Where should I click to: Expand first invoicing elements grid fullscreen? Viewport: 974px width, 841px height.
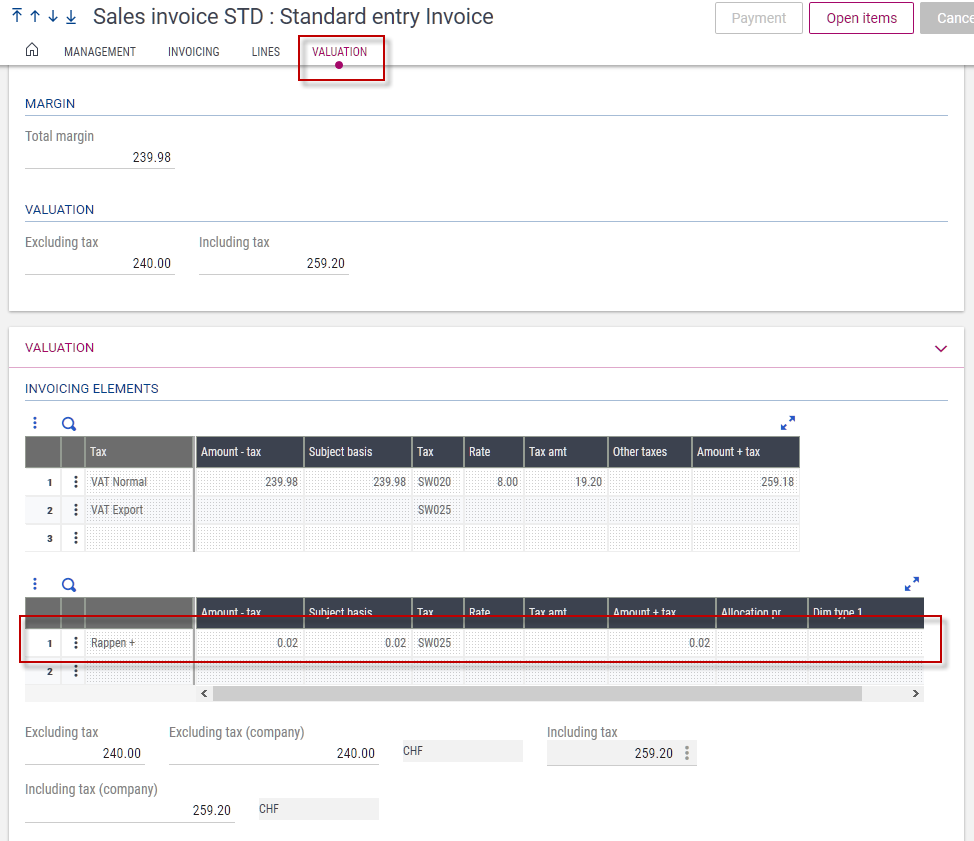pyautogui.click(x=788, y=423)
